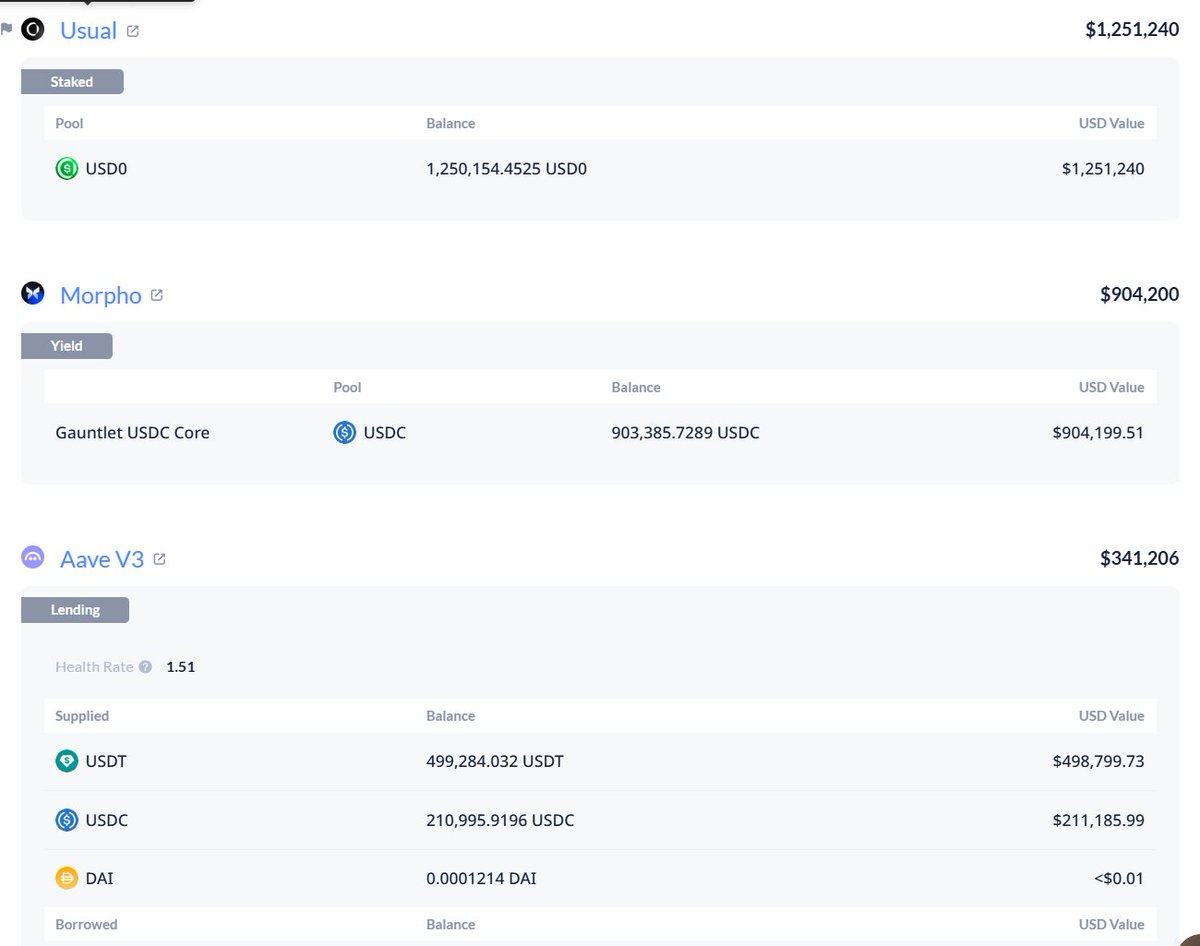Click the Pool header in Usual table
This screenshot has width=1200, height=946.
coord(69,123)
